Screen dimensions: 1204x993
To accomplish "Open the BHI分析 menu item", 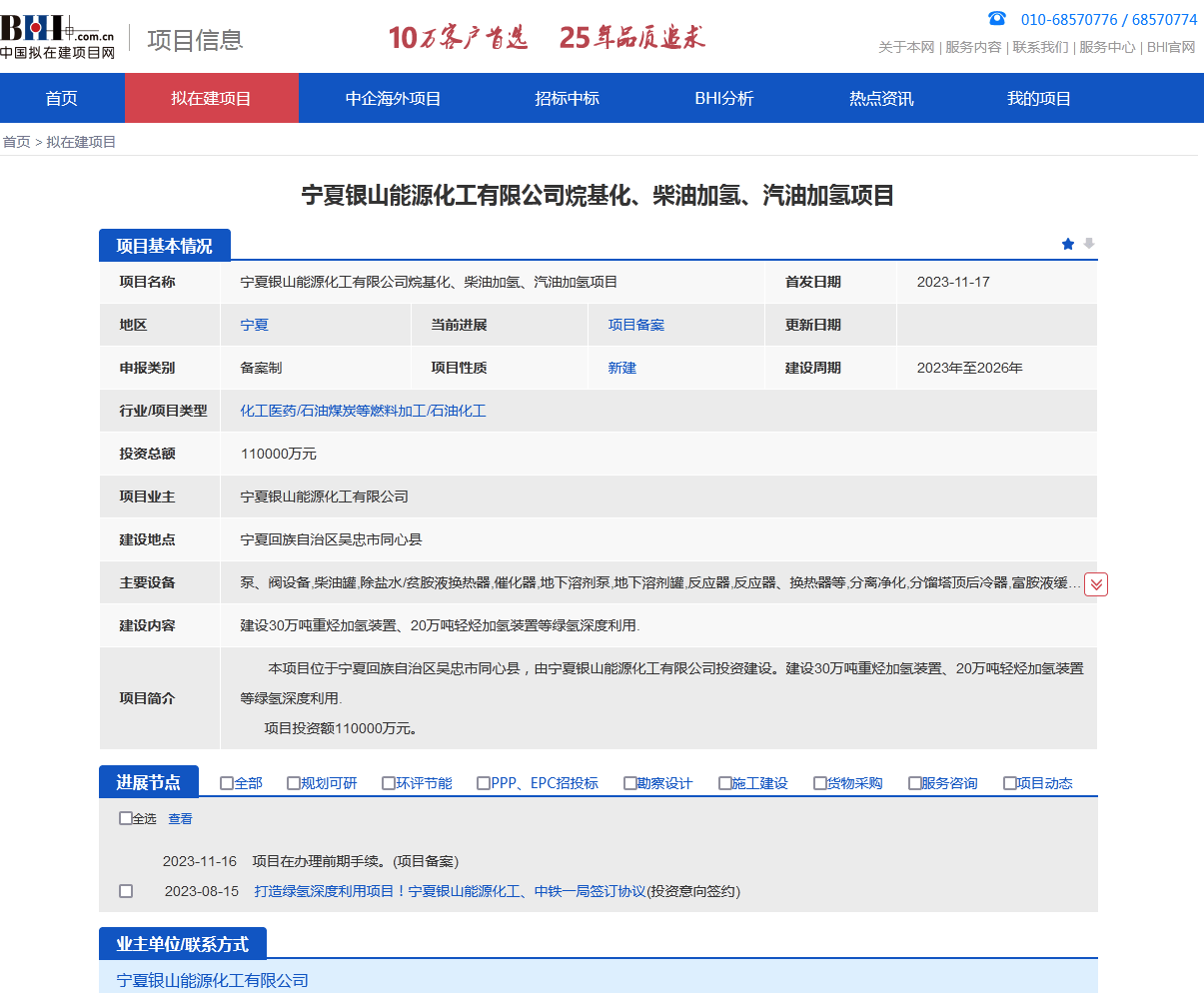I will pyautogui.click(x=722, y=98).
